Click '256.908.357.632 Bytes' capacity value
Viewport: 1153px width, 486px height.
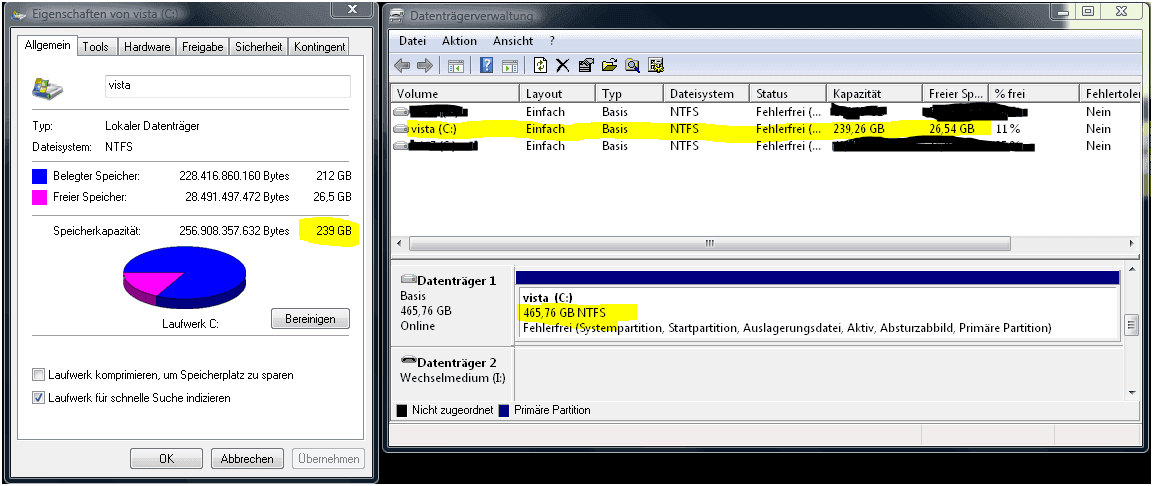pos(235,231)
